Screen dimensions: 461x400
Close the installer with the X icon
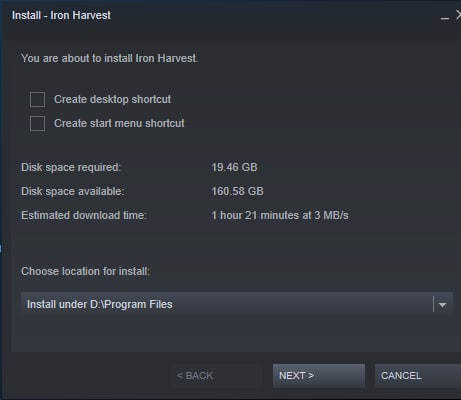[x=458, y=15]
